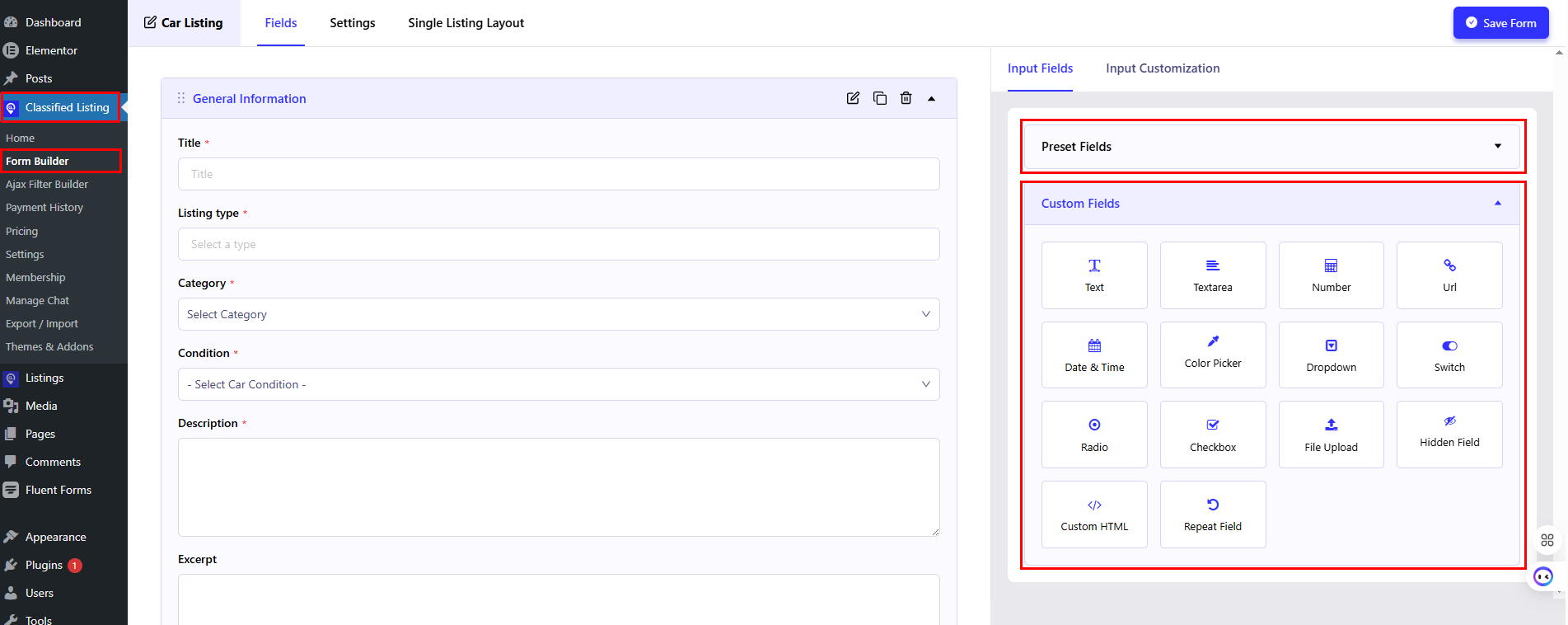Viewport: 1568px width, 625px height.
Task: Grab the General Information drag handle
Action: coord(181,98)
